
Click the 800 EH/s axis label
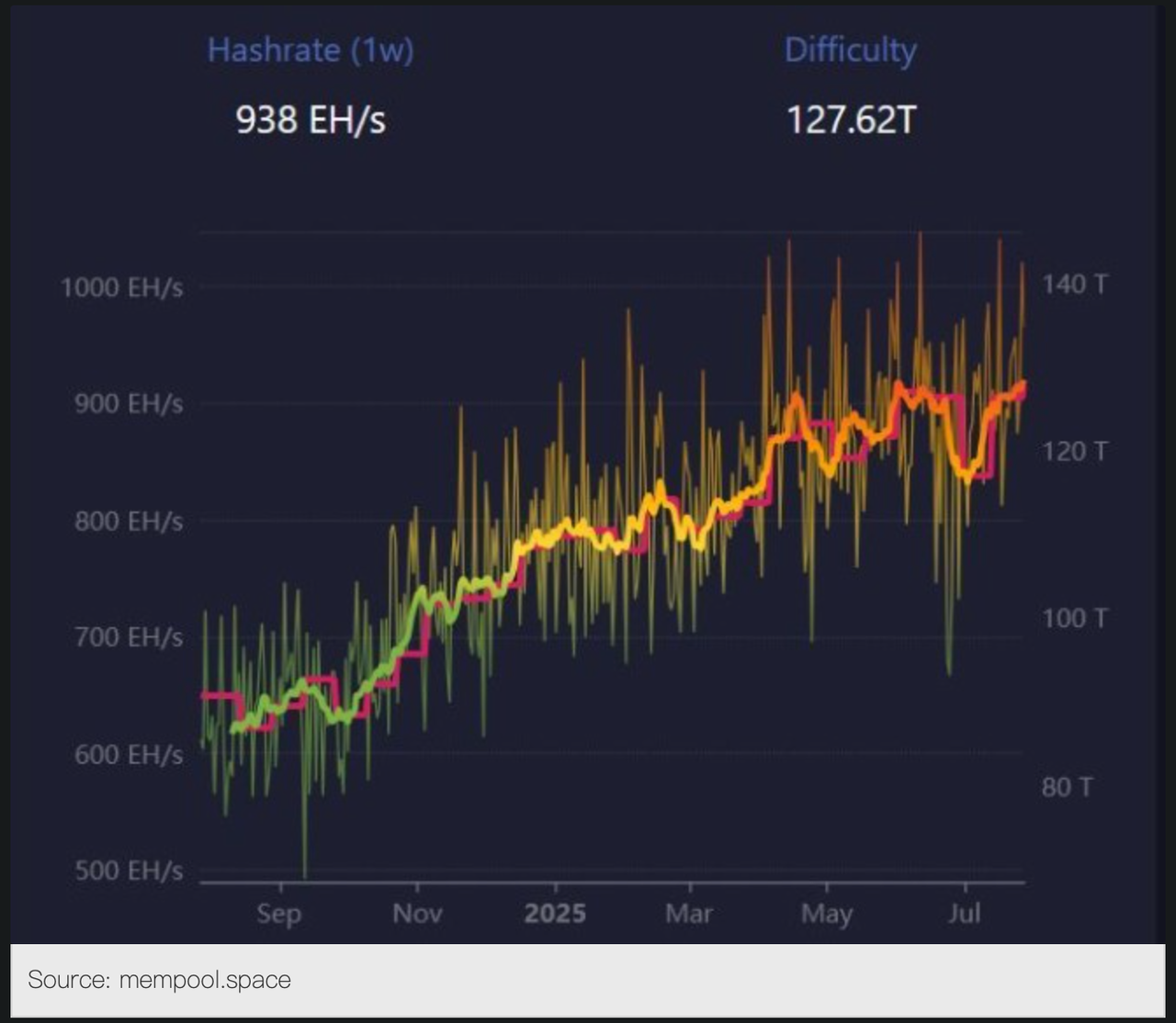128,522
